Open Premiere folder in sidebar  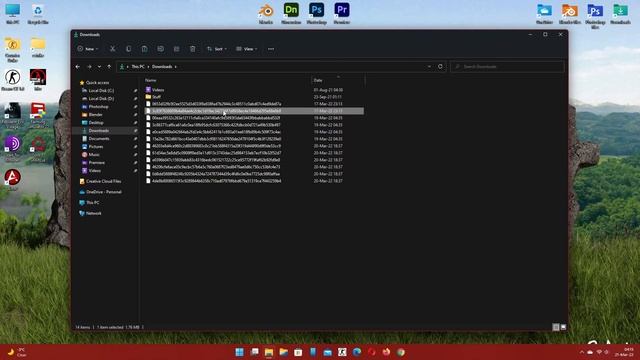[97, 162]
